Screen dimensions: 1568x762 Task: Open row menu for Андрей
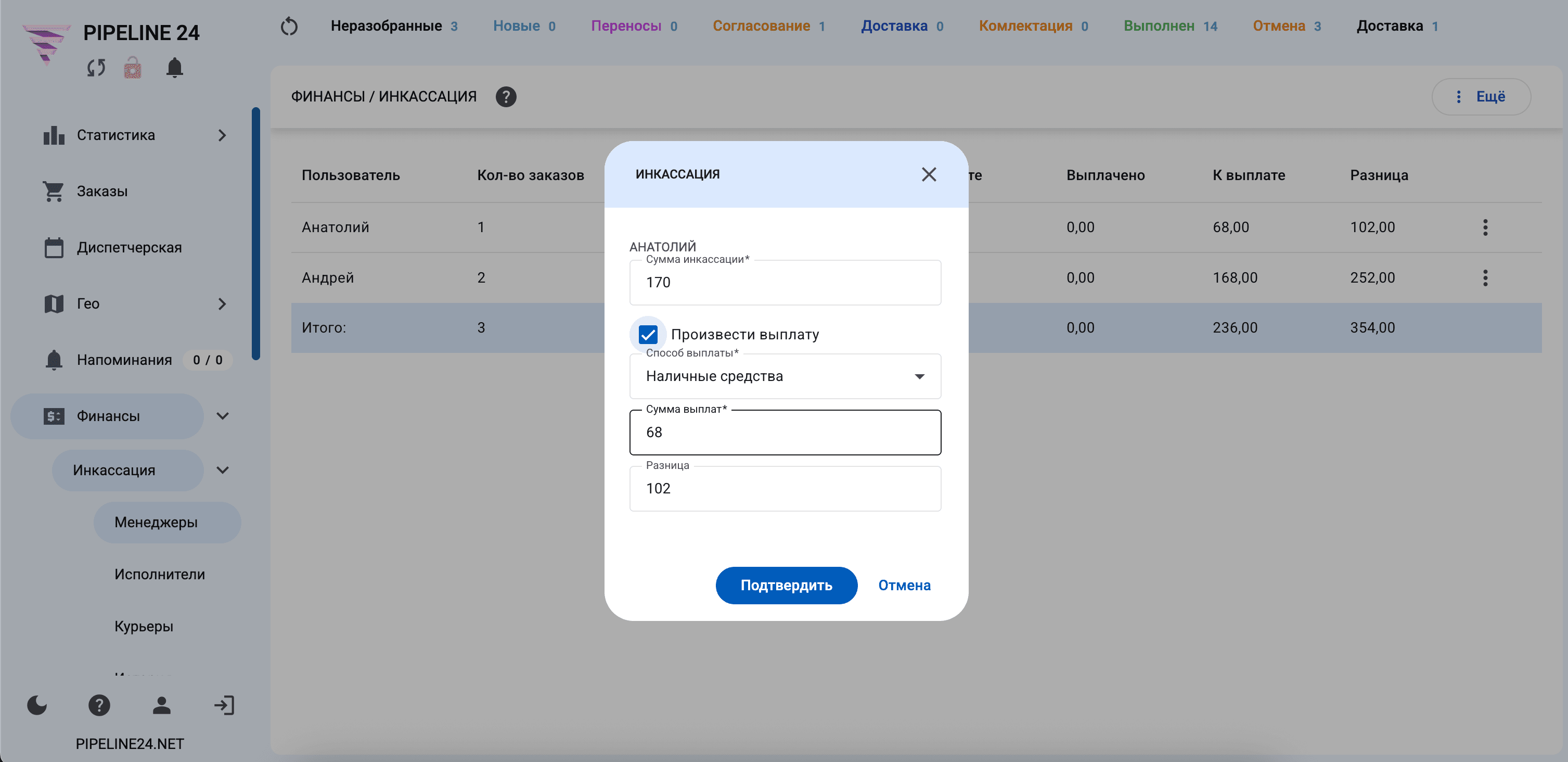click(1485, 278)
